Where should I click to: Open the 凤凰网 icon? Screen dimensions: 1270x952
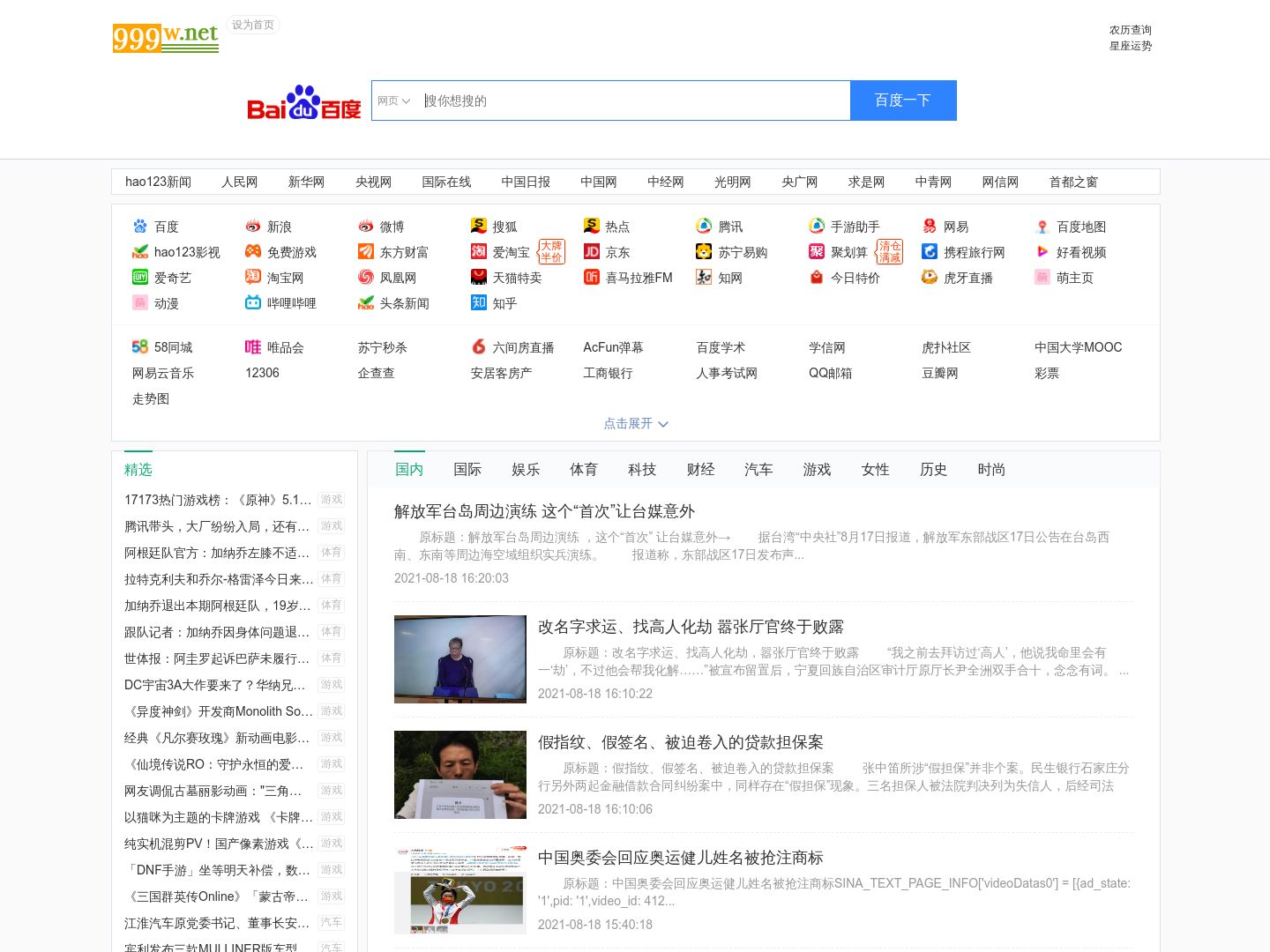pyautogui.click(x=366, y=278)
